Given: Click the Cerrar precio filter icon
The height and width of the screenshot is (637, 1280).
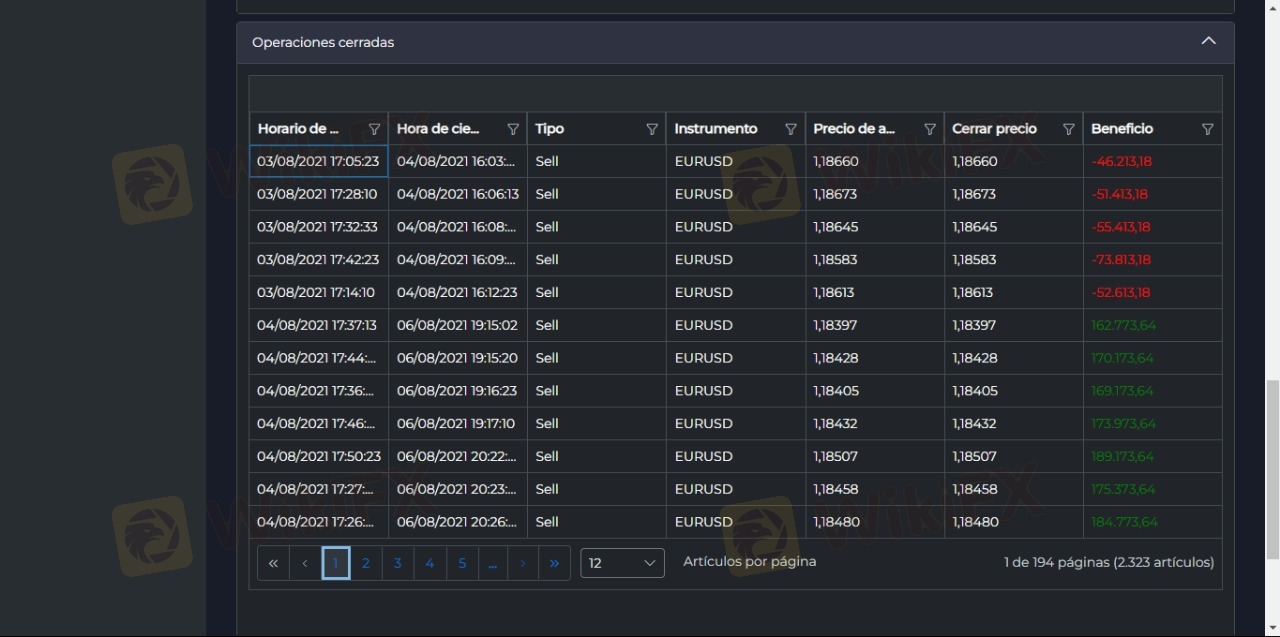Looking at the screenshot, I should 1068,129.
